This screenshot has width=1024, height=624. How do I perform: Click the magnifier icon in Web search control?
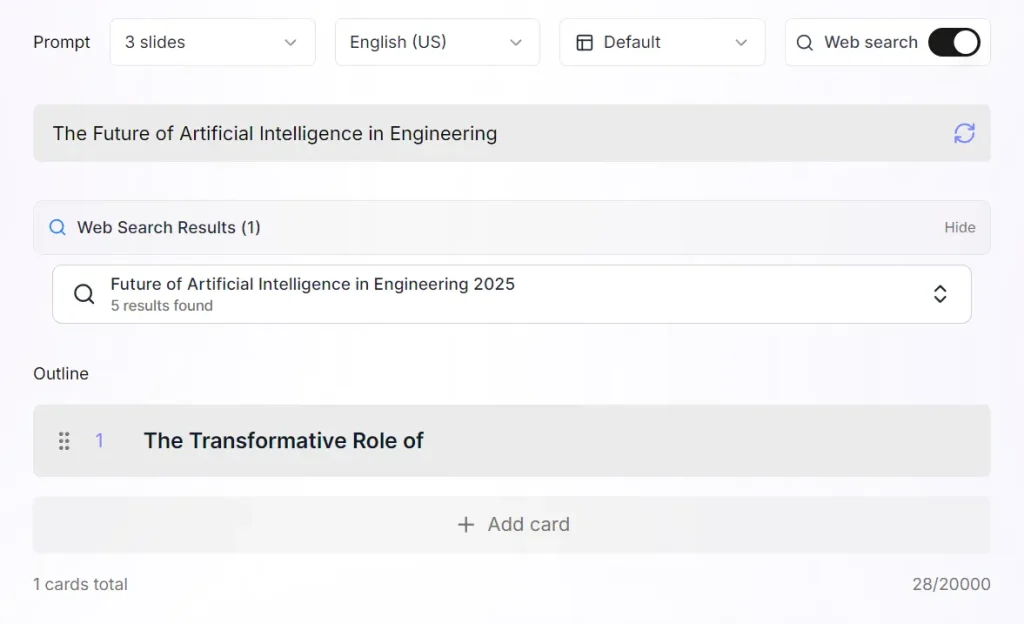[804, 42]
